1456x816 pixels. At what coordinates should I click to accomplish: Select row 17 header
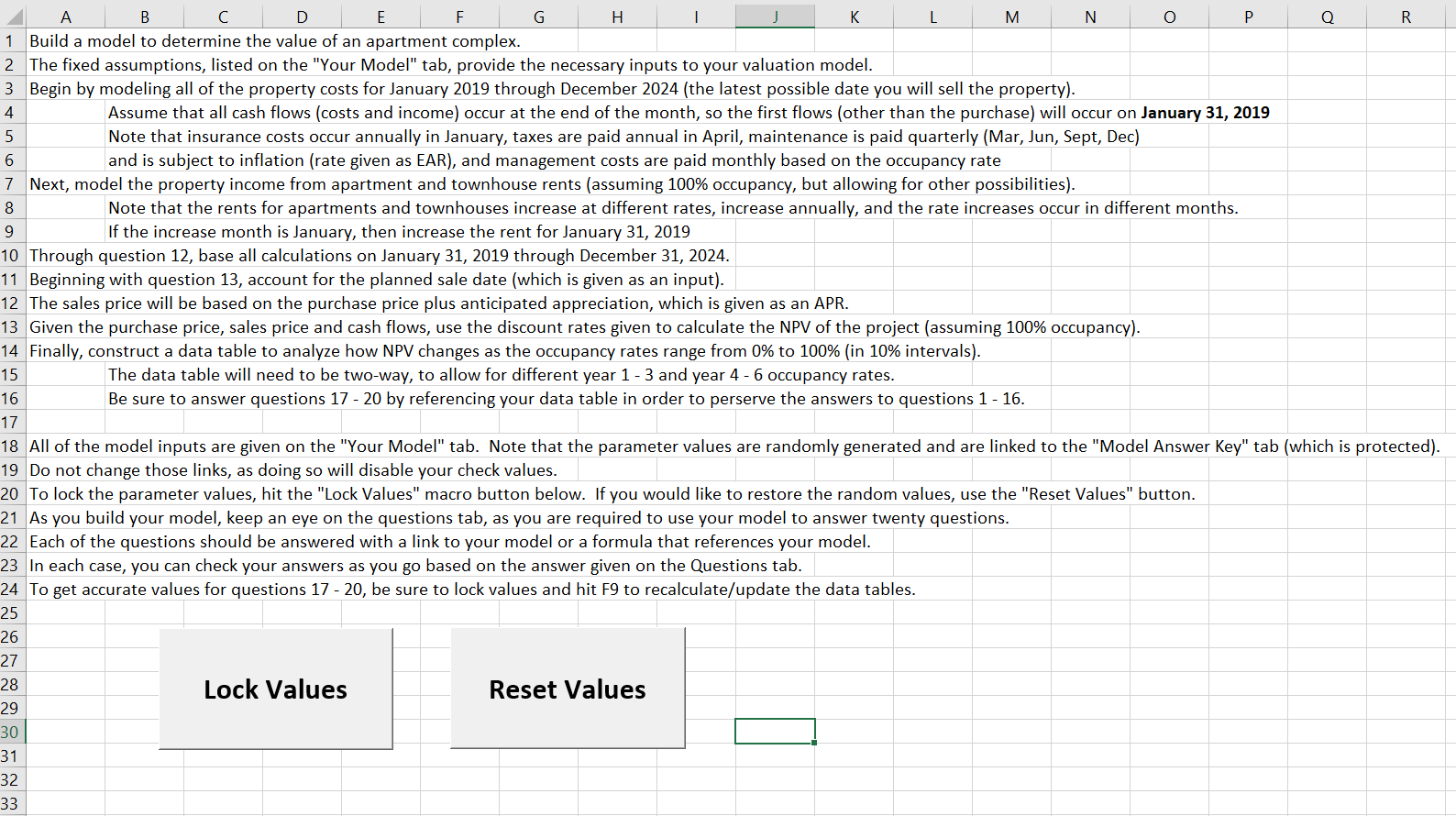pos(12,423)
